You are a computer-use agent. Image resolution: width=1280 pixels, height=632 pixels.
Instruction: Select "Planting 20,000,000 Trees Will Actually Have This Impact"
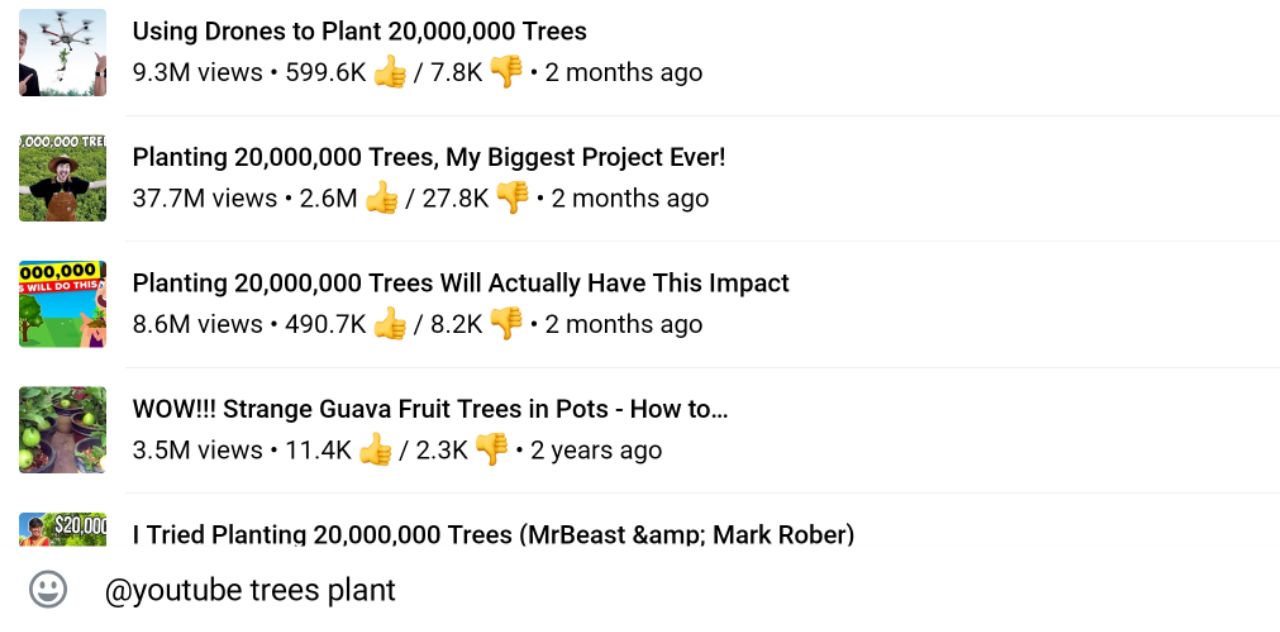click(460, 283)
